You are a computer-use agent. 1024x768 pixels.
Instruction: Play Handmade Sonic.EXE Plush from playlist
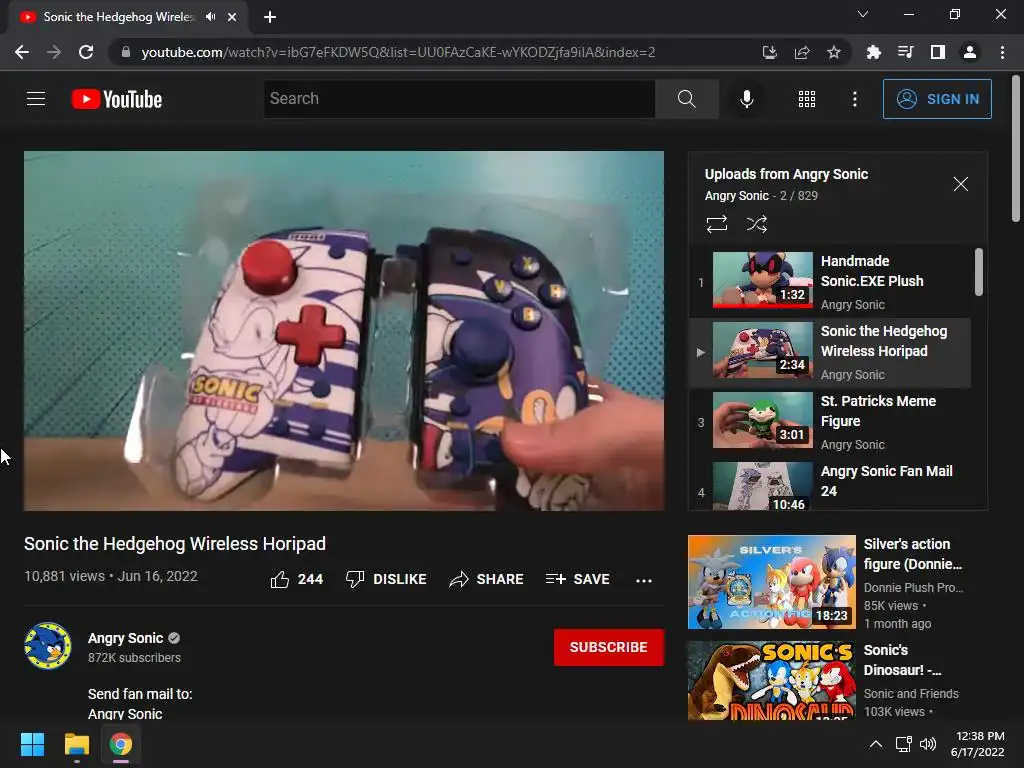pos(829,281)
